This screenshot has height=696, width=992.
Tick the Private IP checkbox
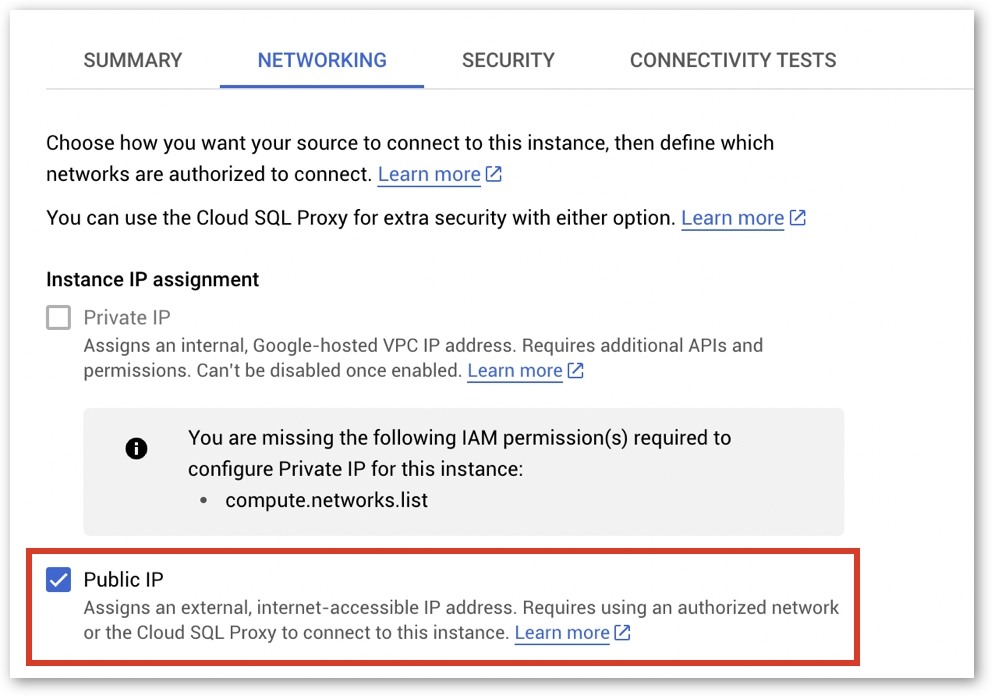point(59,318)
